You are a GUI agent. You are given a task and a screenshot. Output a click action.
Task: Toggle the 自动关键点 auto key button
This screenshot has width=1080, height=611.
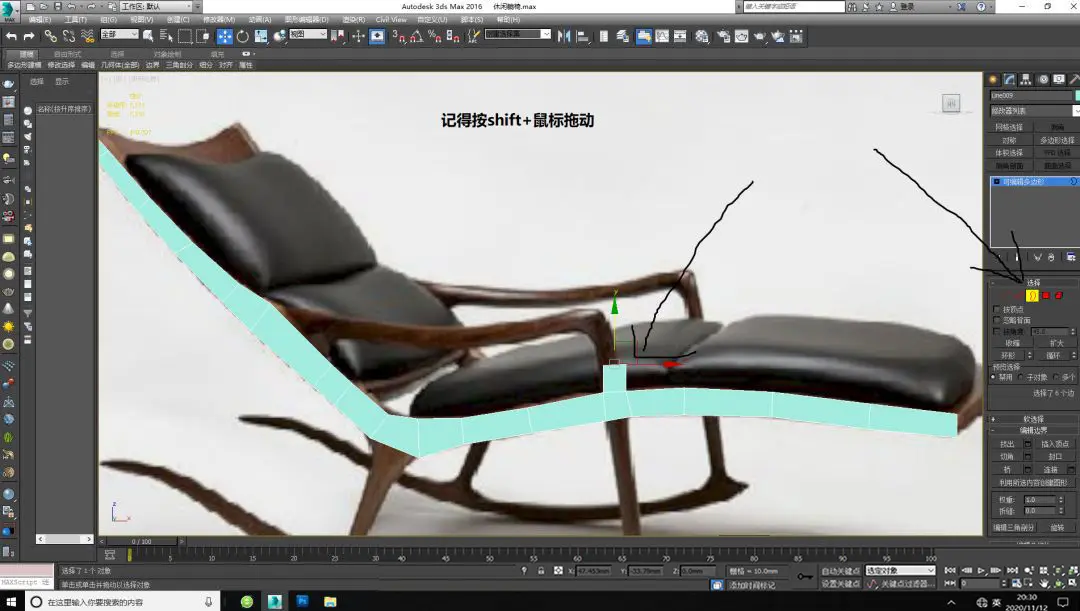840,571
